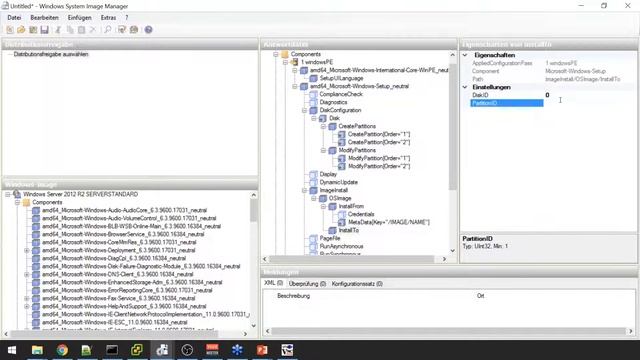Screen dimensions: 640x360
Task: Click the Copy toolbar icon
Action: click(70, 30)
